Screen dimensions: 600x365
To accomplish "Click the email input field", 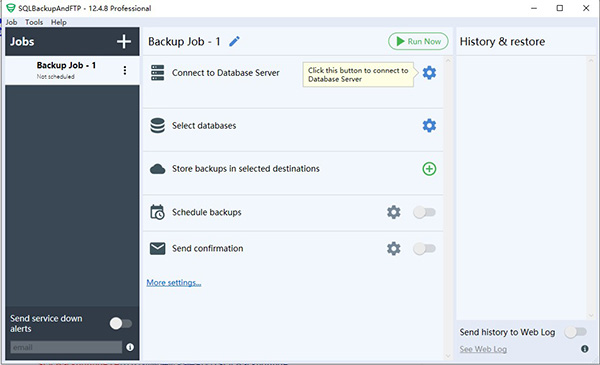I will (66, 347).
